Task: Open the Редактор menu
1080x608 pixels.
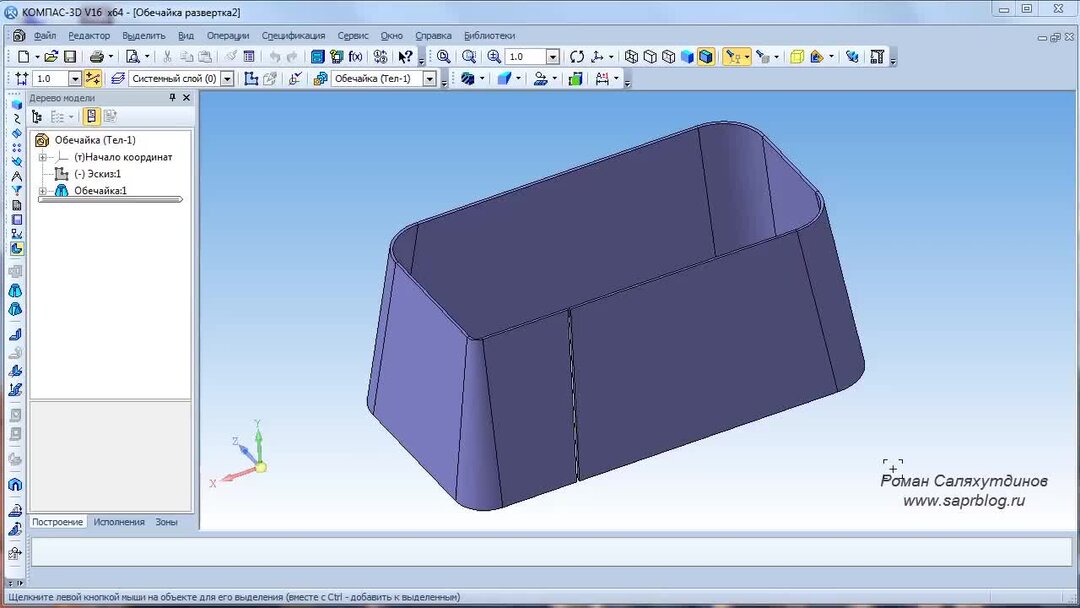Action: (89, 36)
